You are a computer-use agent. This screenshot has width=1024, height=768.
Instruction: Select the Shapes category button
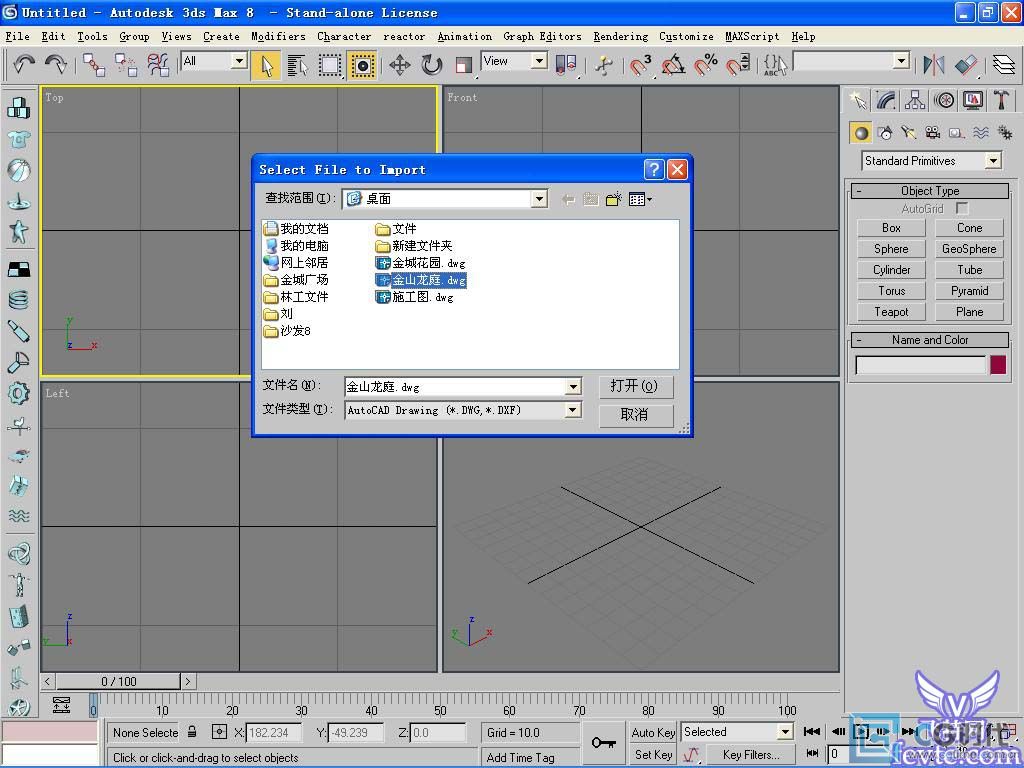click(x=886, y=133)
